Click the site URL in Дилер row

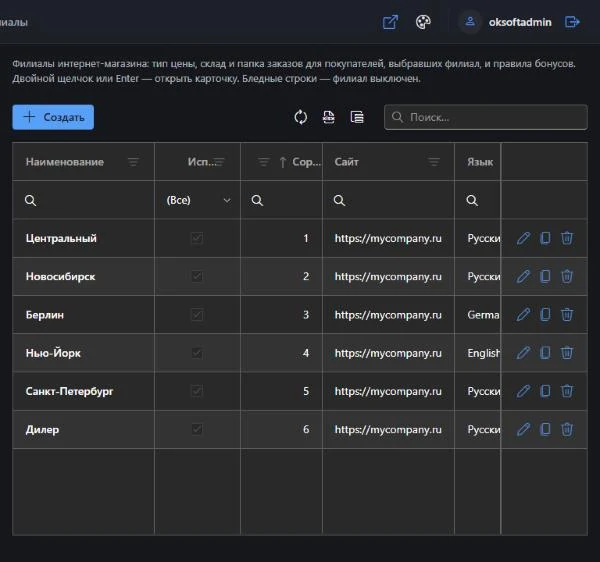pyautogui.click(x=388, y=430)
